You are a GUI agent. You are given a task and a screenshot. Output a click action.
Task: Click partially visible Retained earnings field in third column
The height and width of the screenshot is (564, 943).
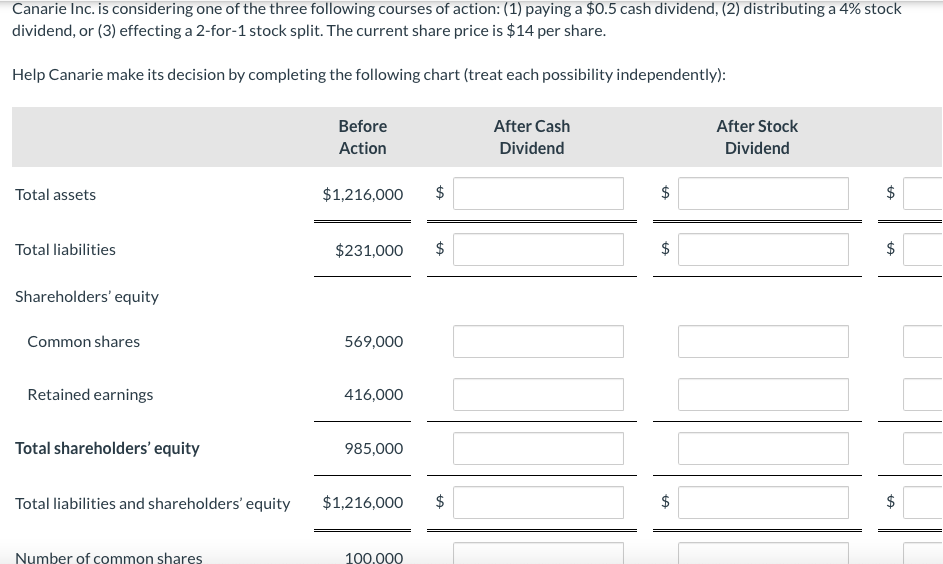923,394
